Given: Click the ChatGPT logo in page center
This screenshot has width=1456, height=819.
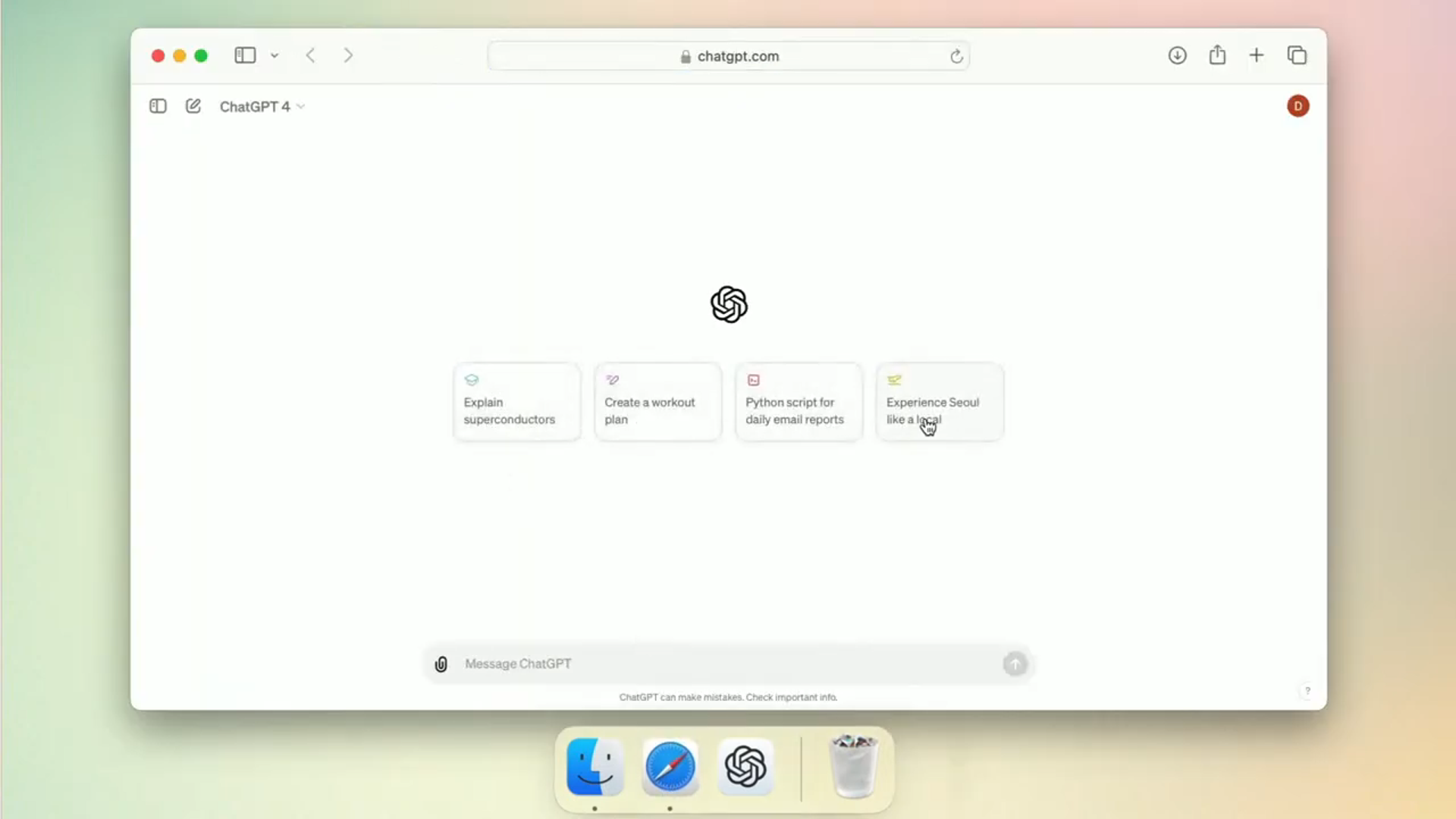Looking at the screenshot, I should tap(729, 305).
